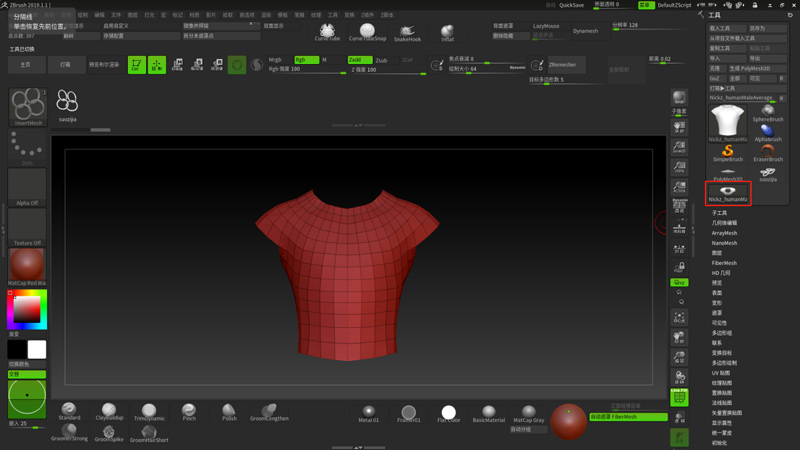Expand the FiberMesh section

pyautogui.click(x=724, y=263)
